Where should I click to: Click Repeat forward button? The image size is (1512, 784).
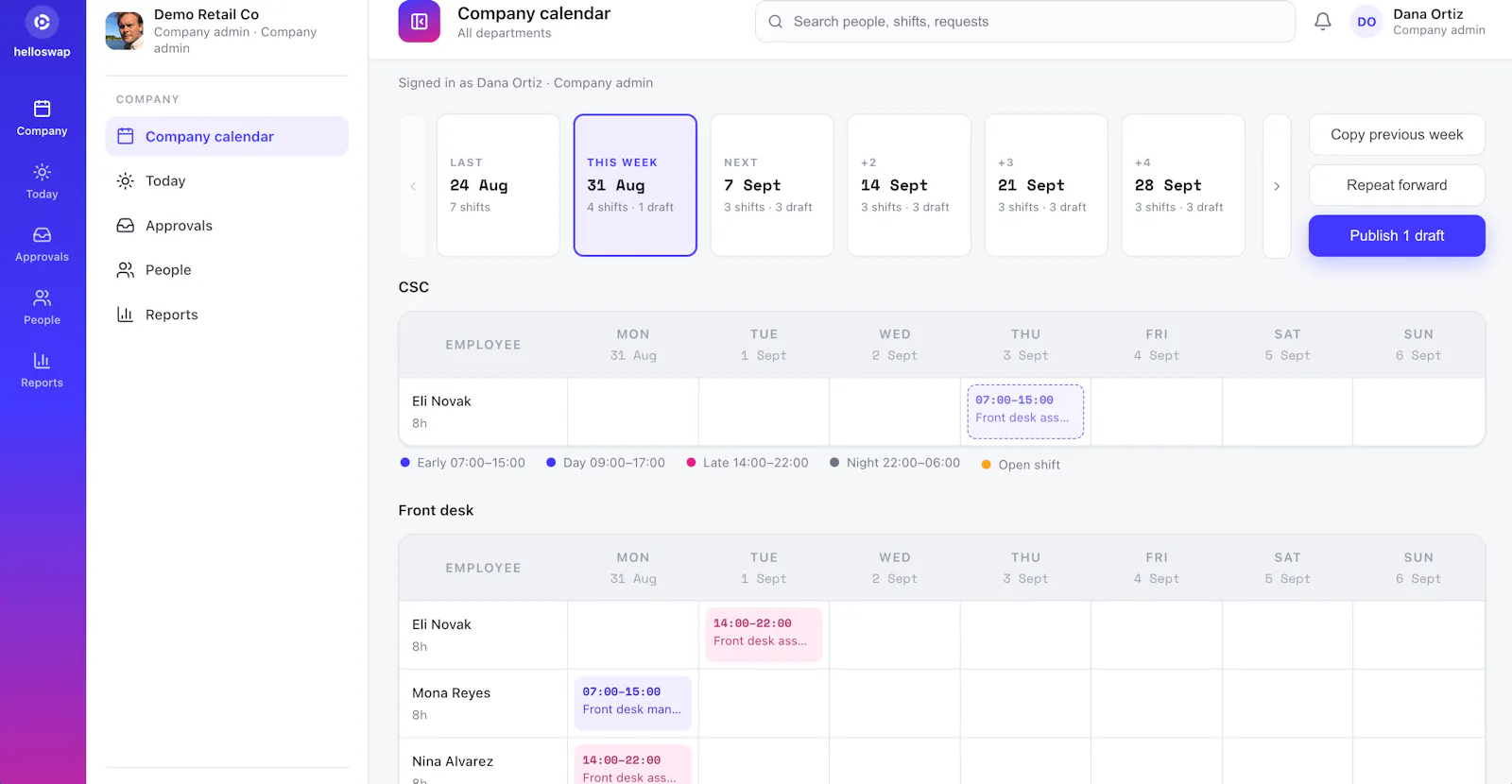coord(1397,185)
